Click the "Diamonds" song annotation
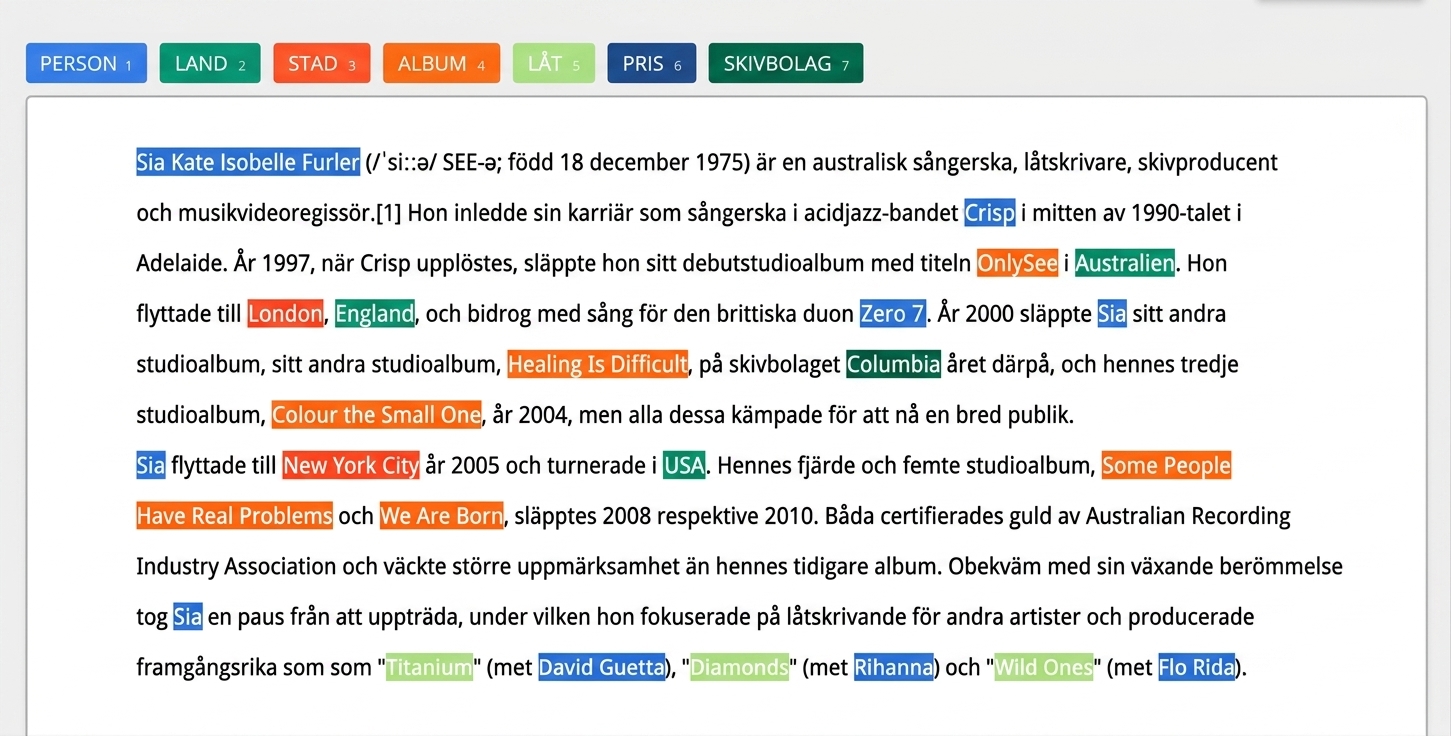1451x736 pixels. pyautogui.click(x=740, y=667)
